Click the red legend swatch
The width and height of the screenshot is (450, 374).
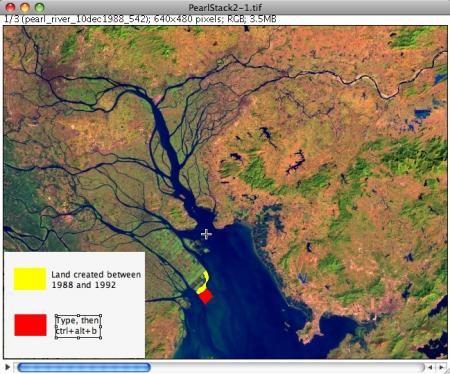click(x=30, y=325)
